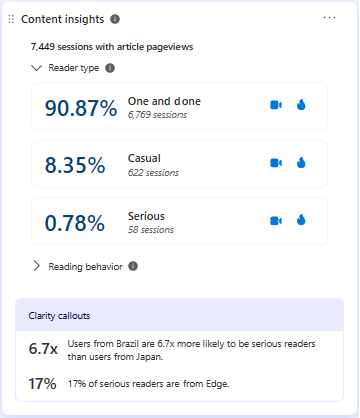Click '7,449 sessions with article pageviews' text
Viewport: 360px width, 418px height.
112,47
